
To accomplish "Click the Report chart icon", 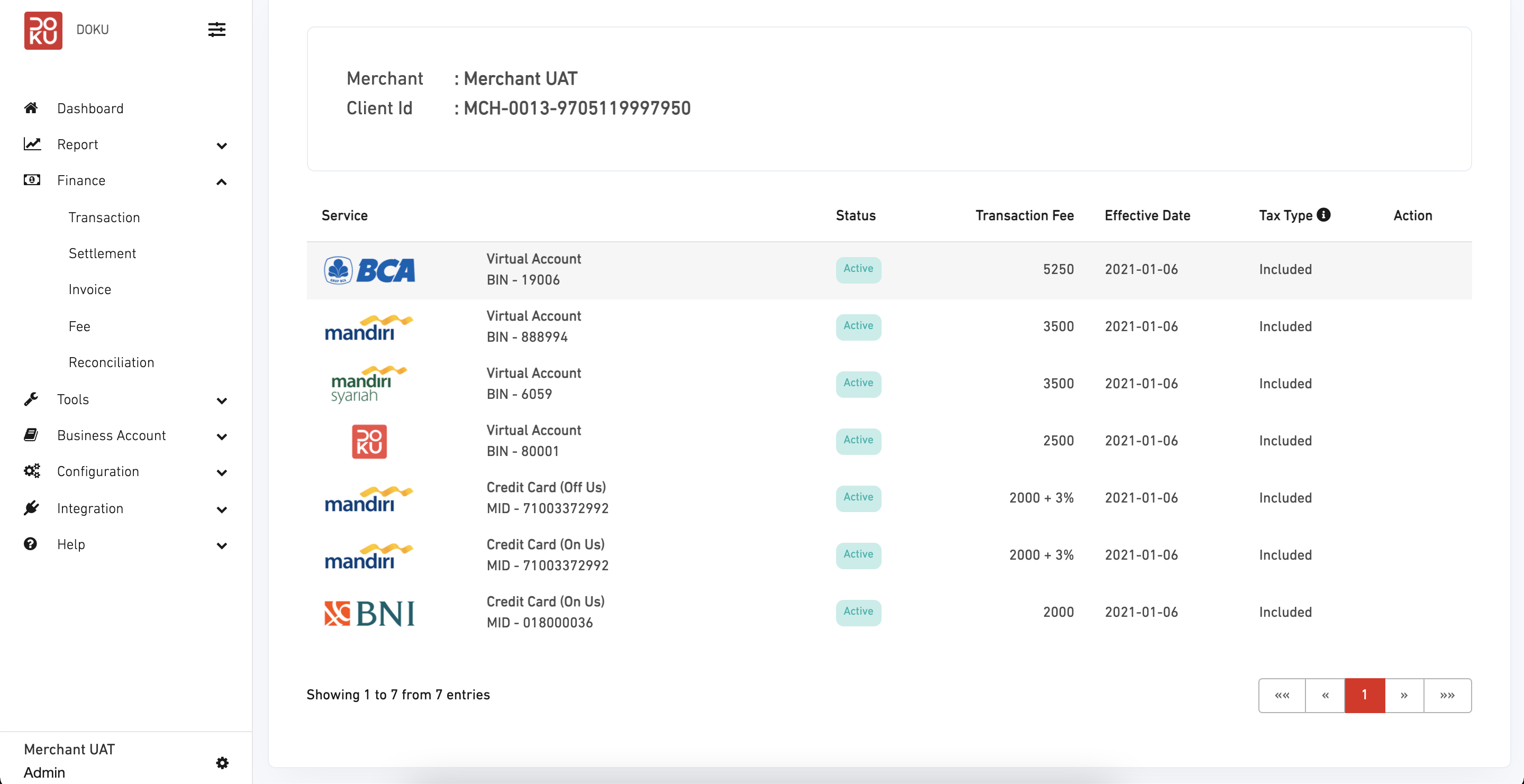I will (32, 144).
